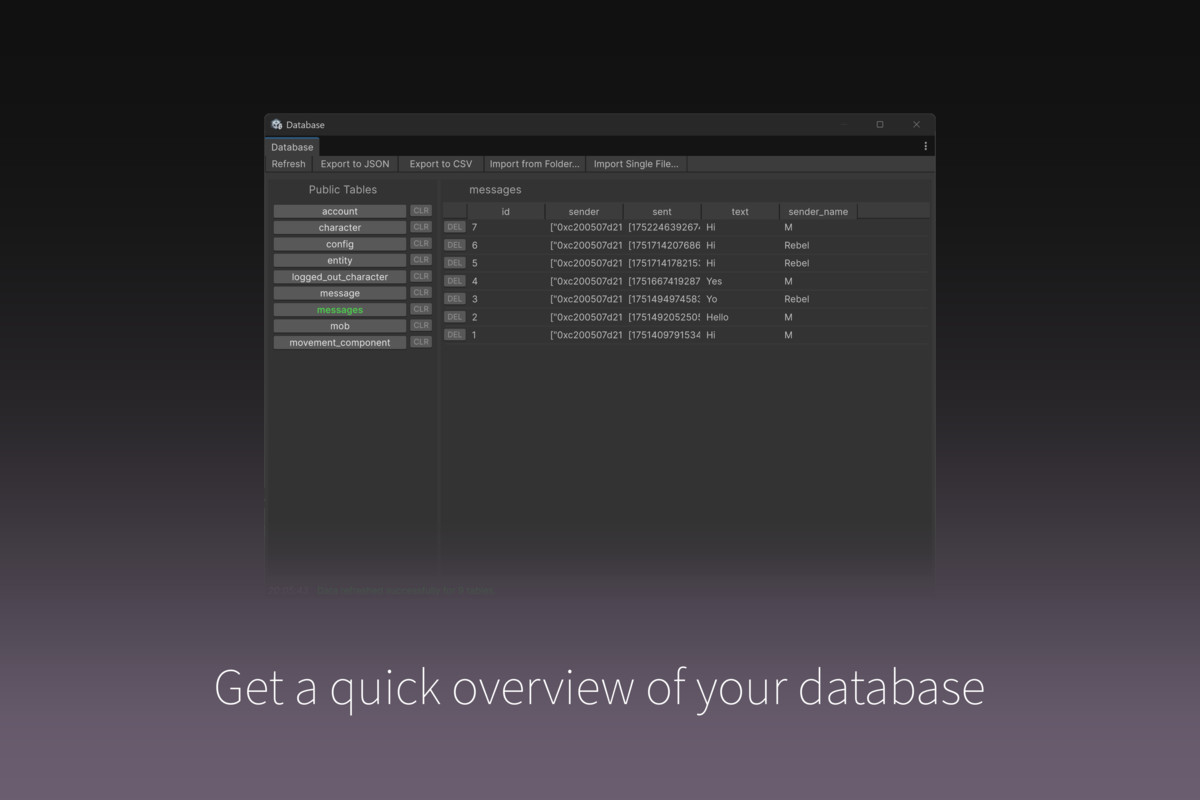The width and height of the screenshot is (1200, 800).
Task: Click the DEL icon for row id 1
Action: 454,335
